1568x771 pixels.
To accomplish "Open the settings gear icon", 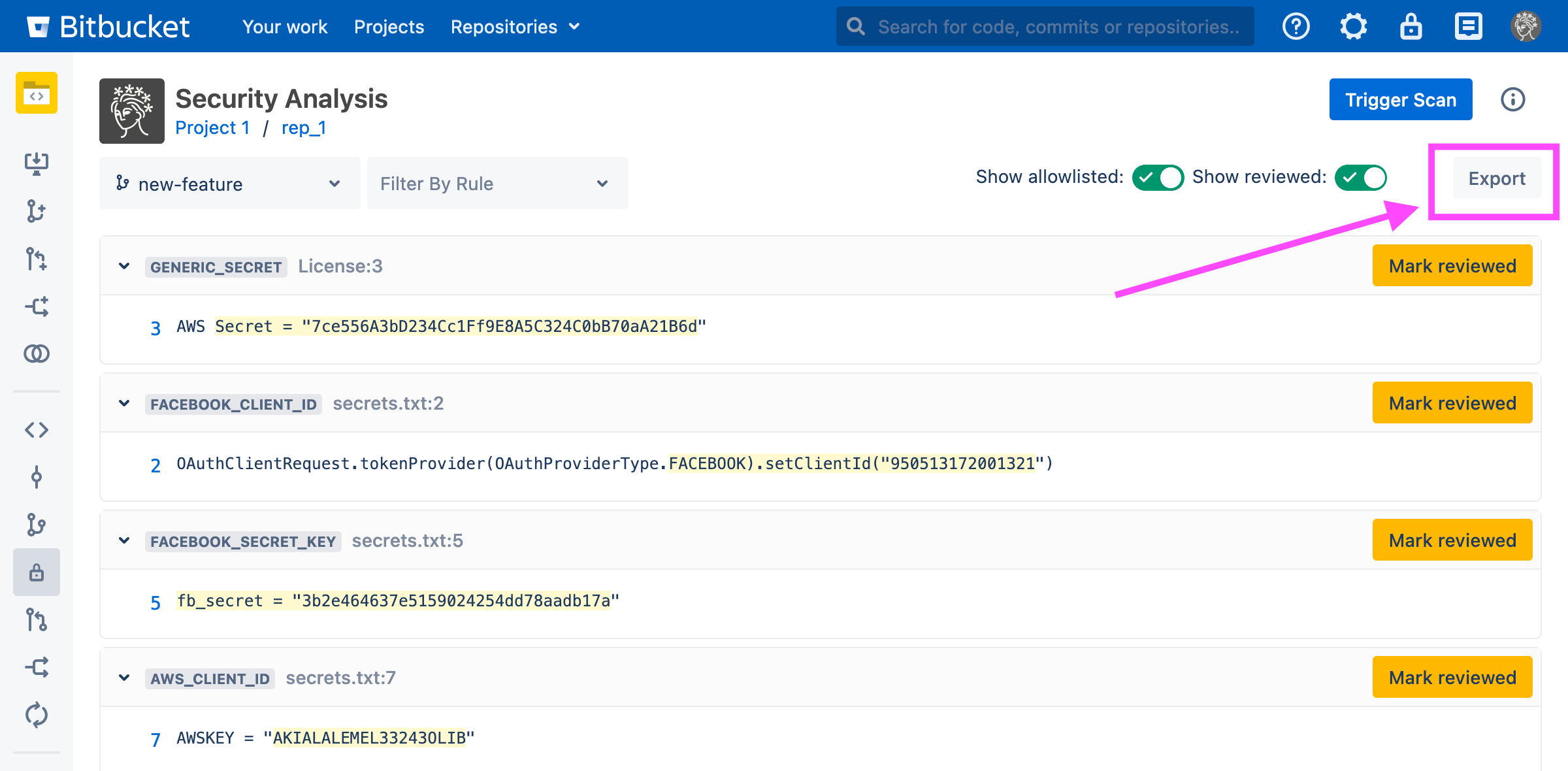I will click(x=1353, y=27).
